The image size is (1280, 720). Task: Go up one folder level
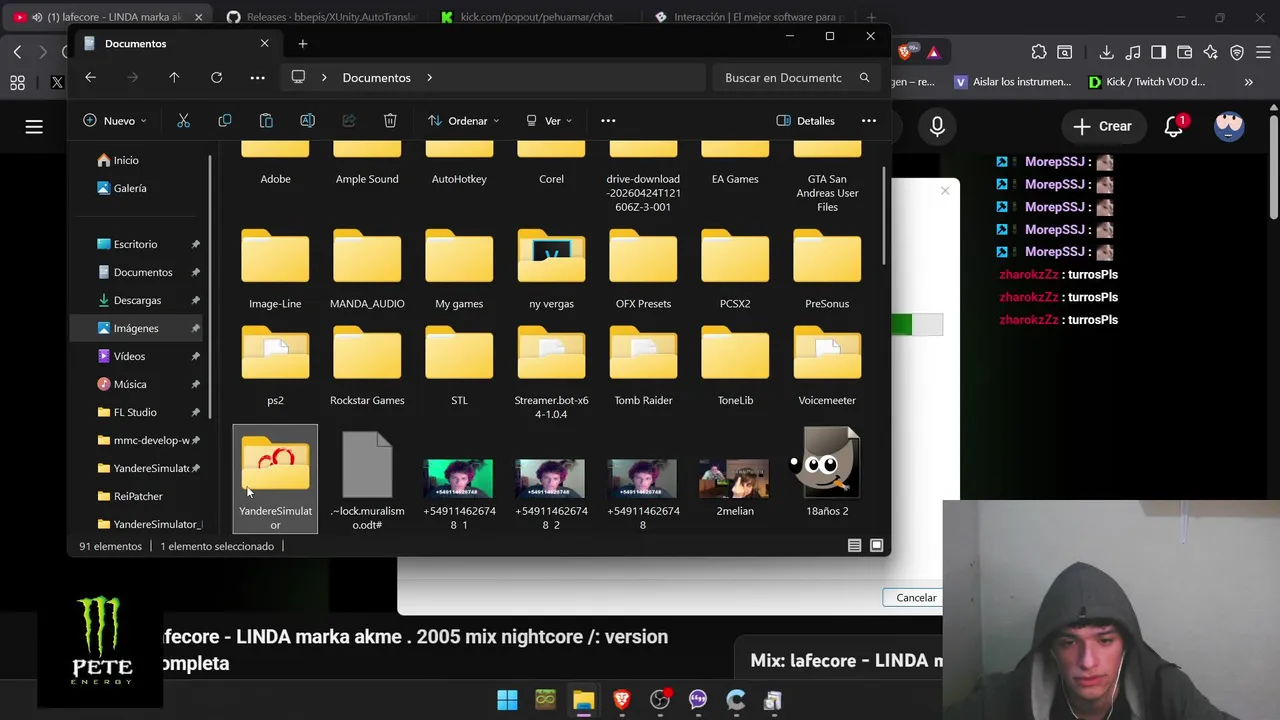[x=174, y=77]
